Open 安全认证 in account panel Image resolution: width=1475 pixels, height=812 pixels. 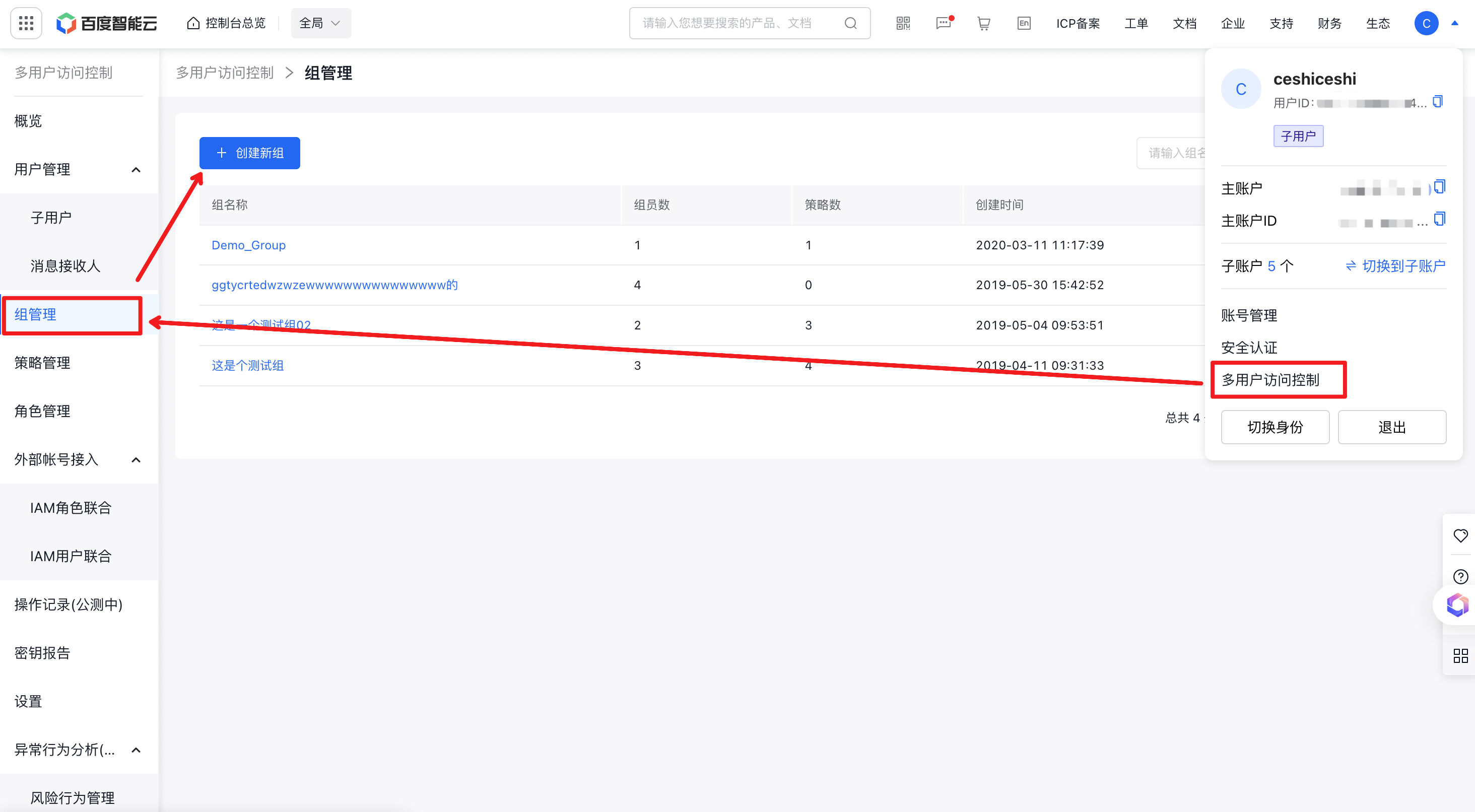(x=1249, y=348)
